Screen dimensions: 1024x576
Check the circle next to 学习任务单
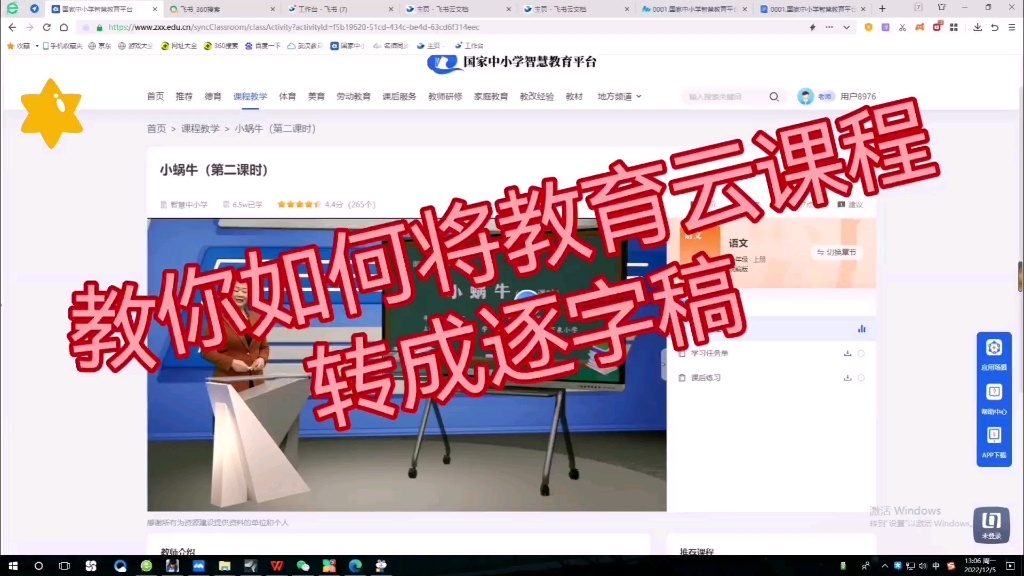coord(861,353)
